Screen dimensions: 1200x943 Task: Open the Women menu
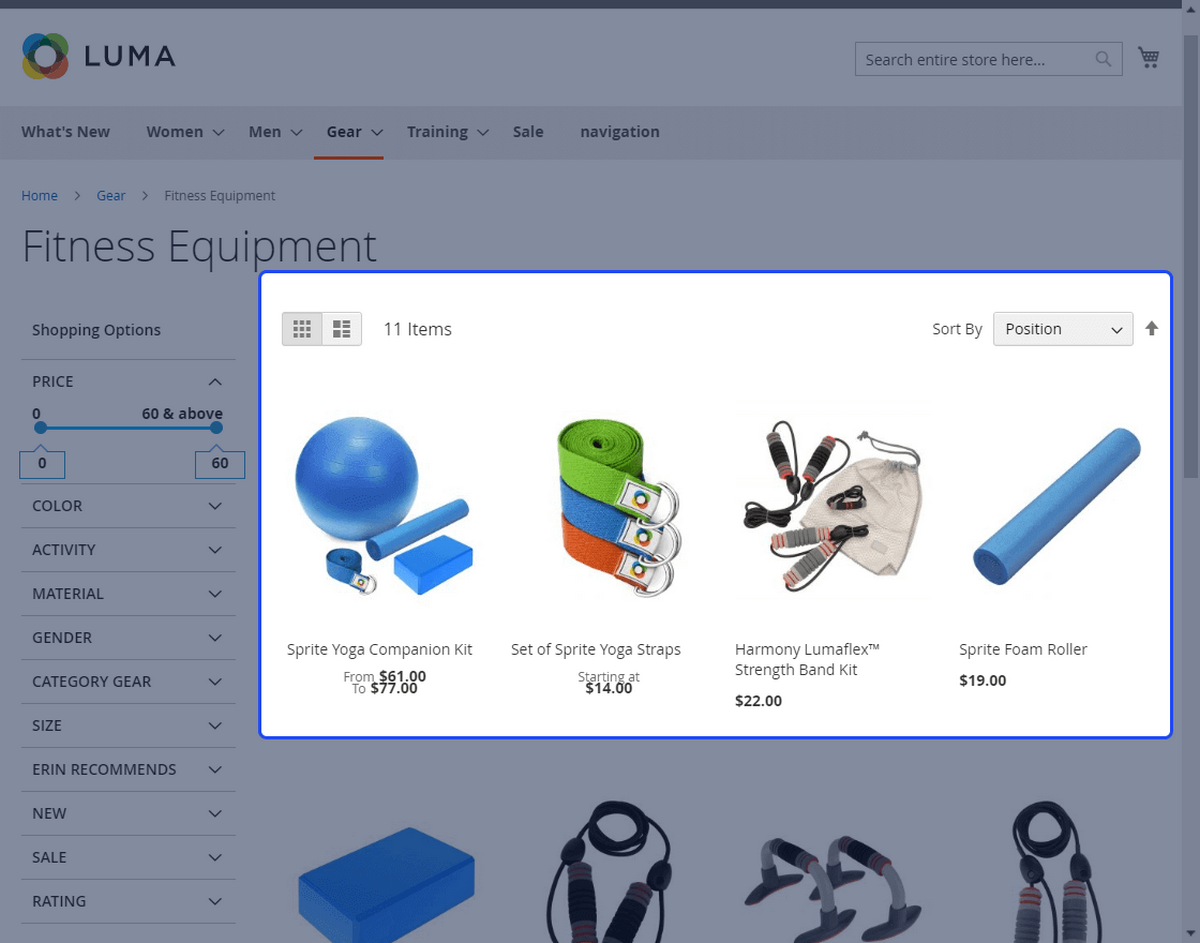[184, 132]
